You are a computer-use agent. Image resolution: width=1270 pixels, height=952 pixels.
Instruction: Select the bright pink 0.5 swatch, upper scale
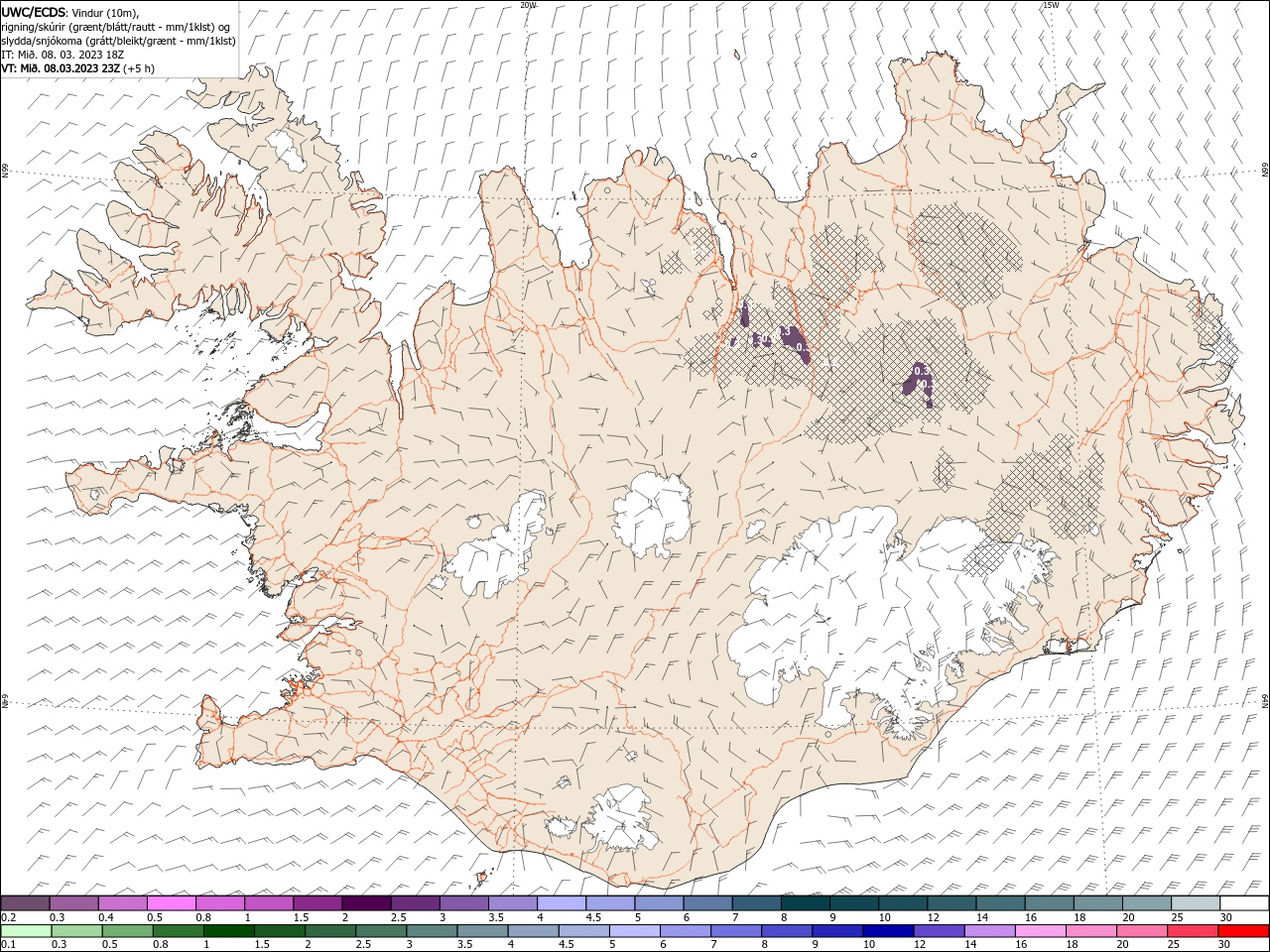point(171,903)
